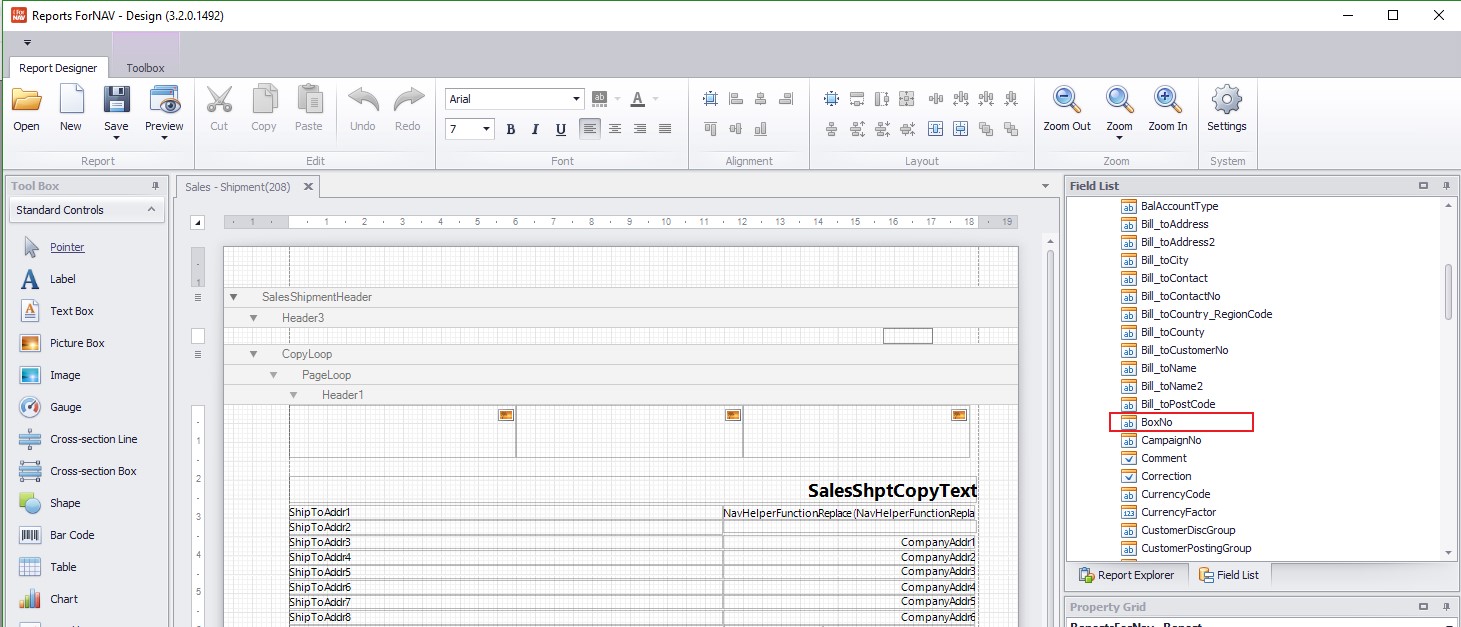Select the BoxNo field in Field List
This screenshot has height=627, width=1461.
1157,422
